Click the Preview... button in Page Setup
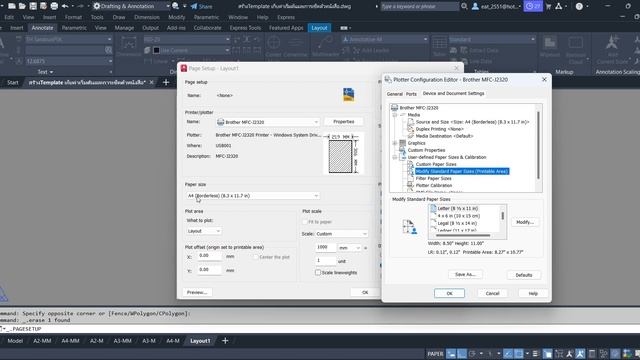640x360 pixels. point(197,292)
